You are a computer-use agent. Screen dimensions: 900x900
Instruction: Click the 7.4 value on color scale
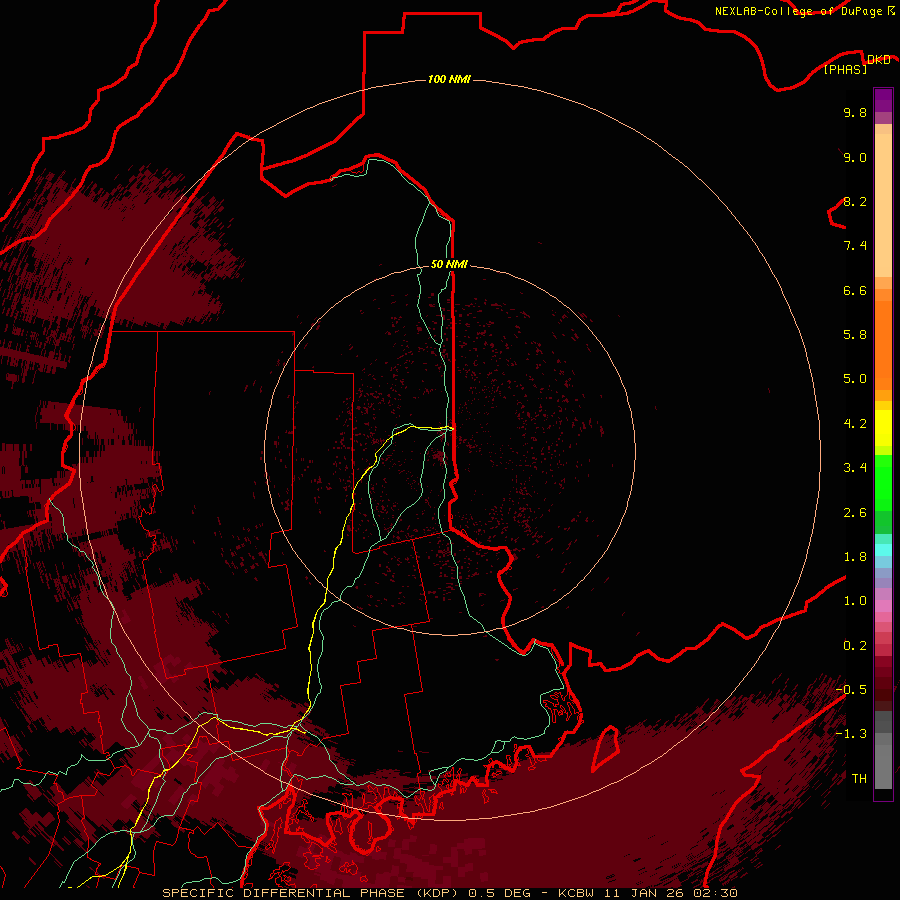click(855, 246)
